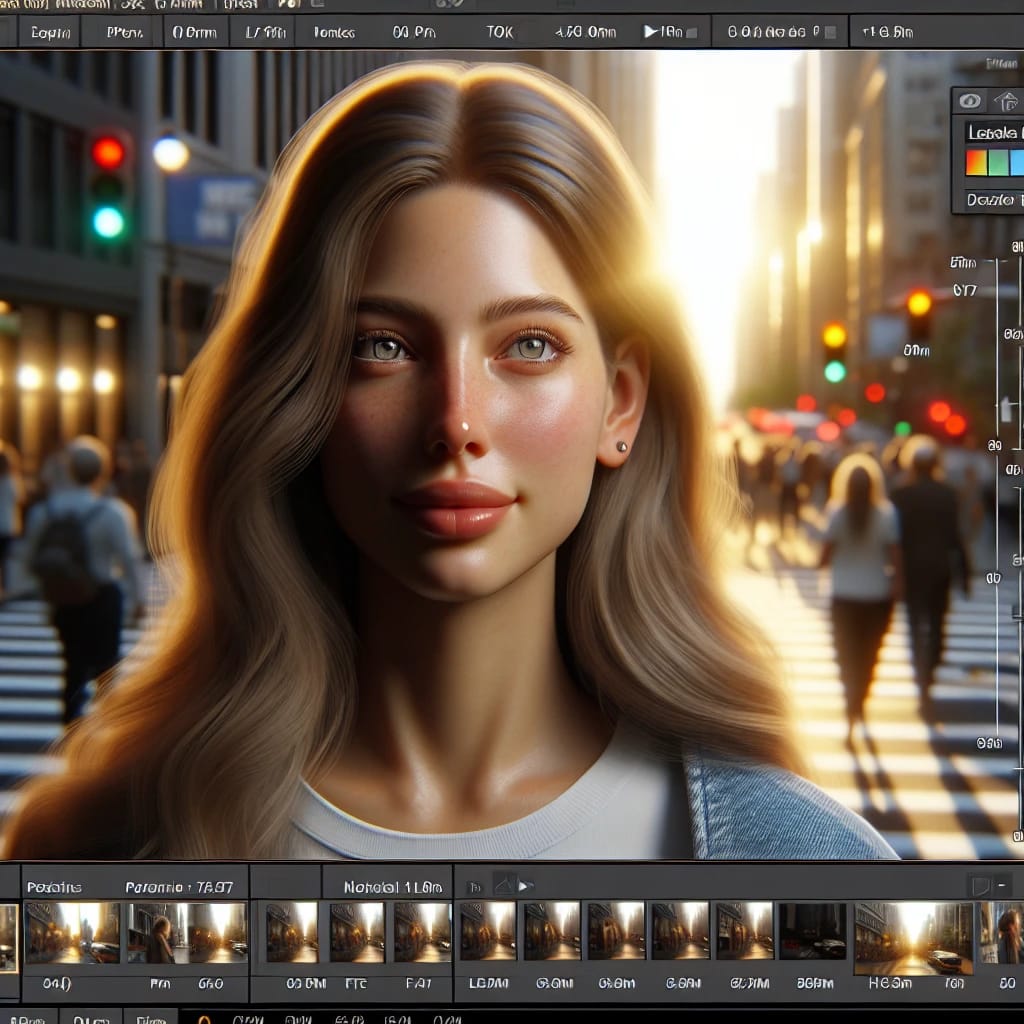Click the histogram icon above the filmstrip
The image size is (1024, 1024).
coord(504,886)
